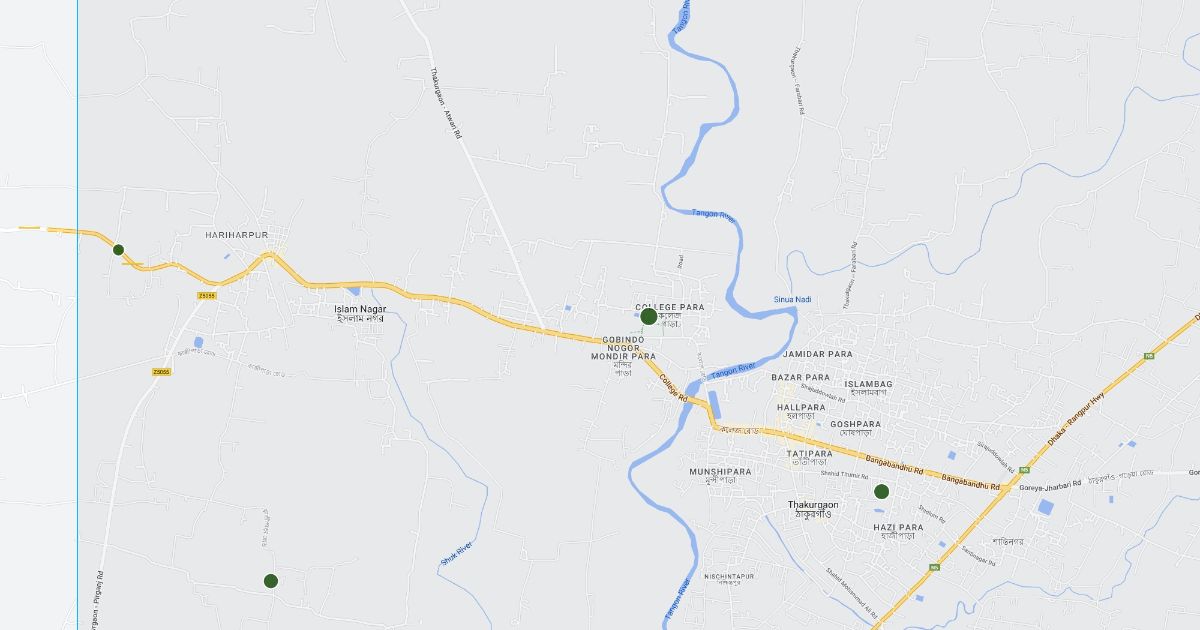Viewport: 1200px width, 630px height.
Task: Open the green marker south of Islam Nagar
Action: tap(270, 581)
